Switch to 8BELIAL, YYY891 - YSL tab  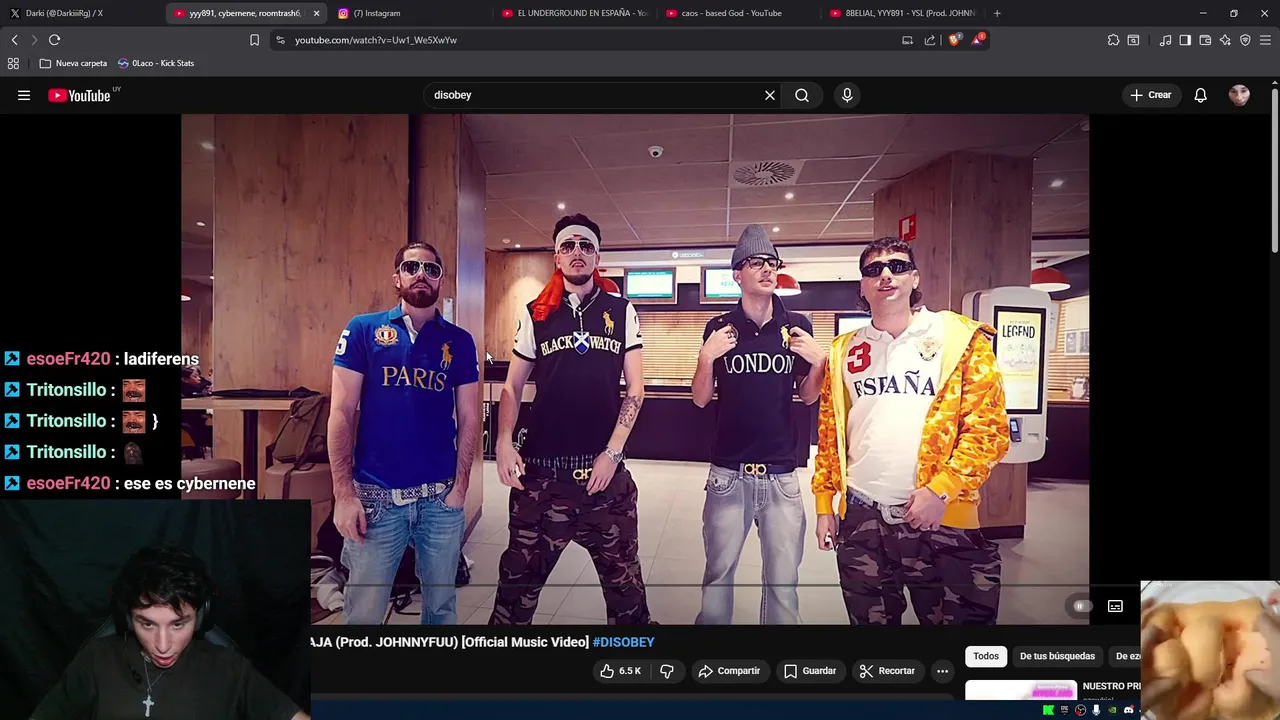(x=902, y=13)
